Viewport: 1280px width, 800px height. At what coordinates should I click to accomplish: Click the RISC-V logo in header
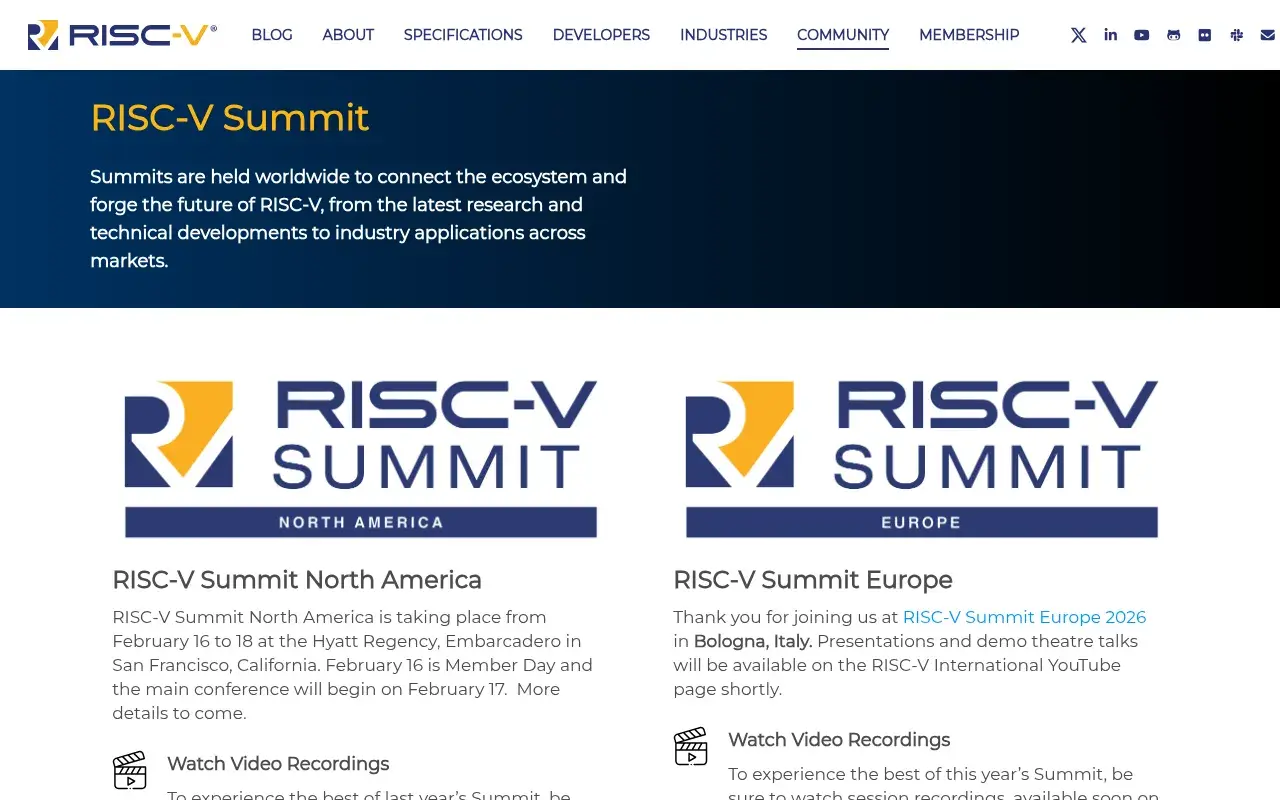tap(122, 35)
